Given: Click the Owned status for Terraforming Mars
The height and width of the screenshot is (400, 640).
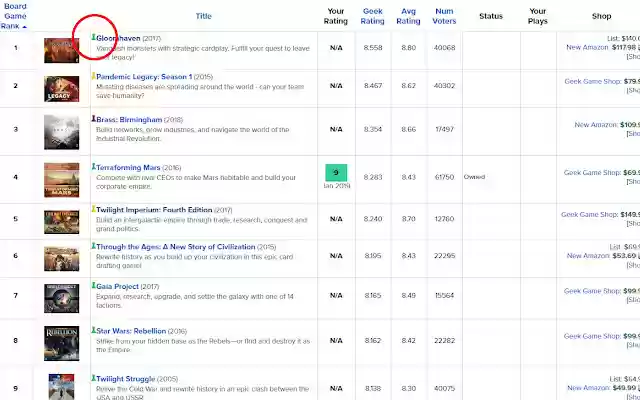Looking at the screenshot, I should [x=474, y=177].
